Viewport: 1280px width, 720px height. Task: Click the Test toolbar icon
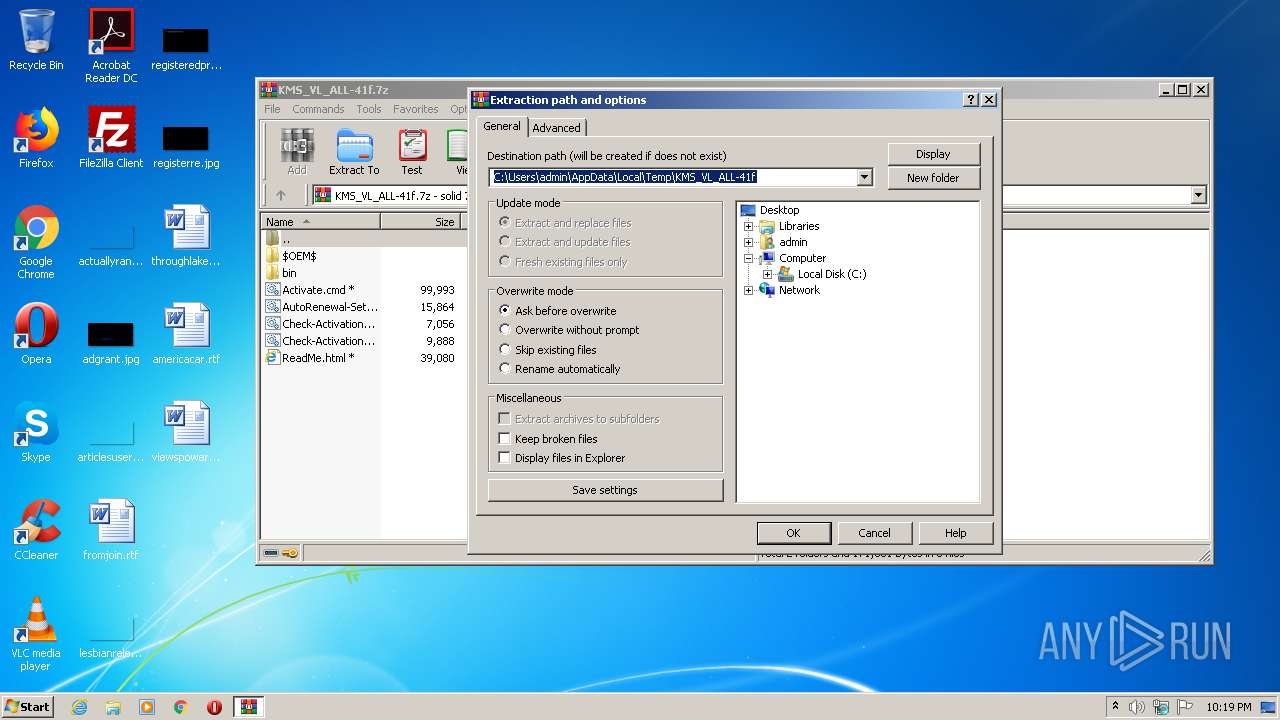[x=412, y=152]
